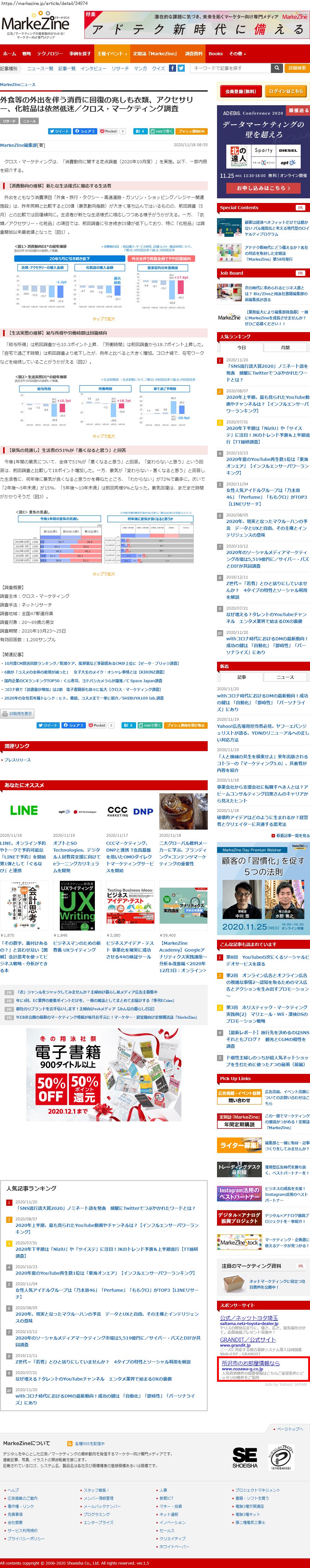Select 月間 tab in 人気ランキング
310x1568 pixels.
[x=285, y=348]
